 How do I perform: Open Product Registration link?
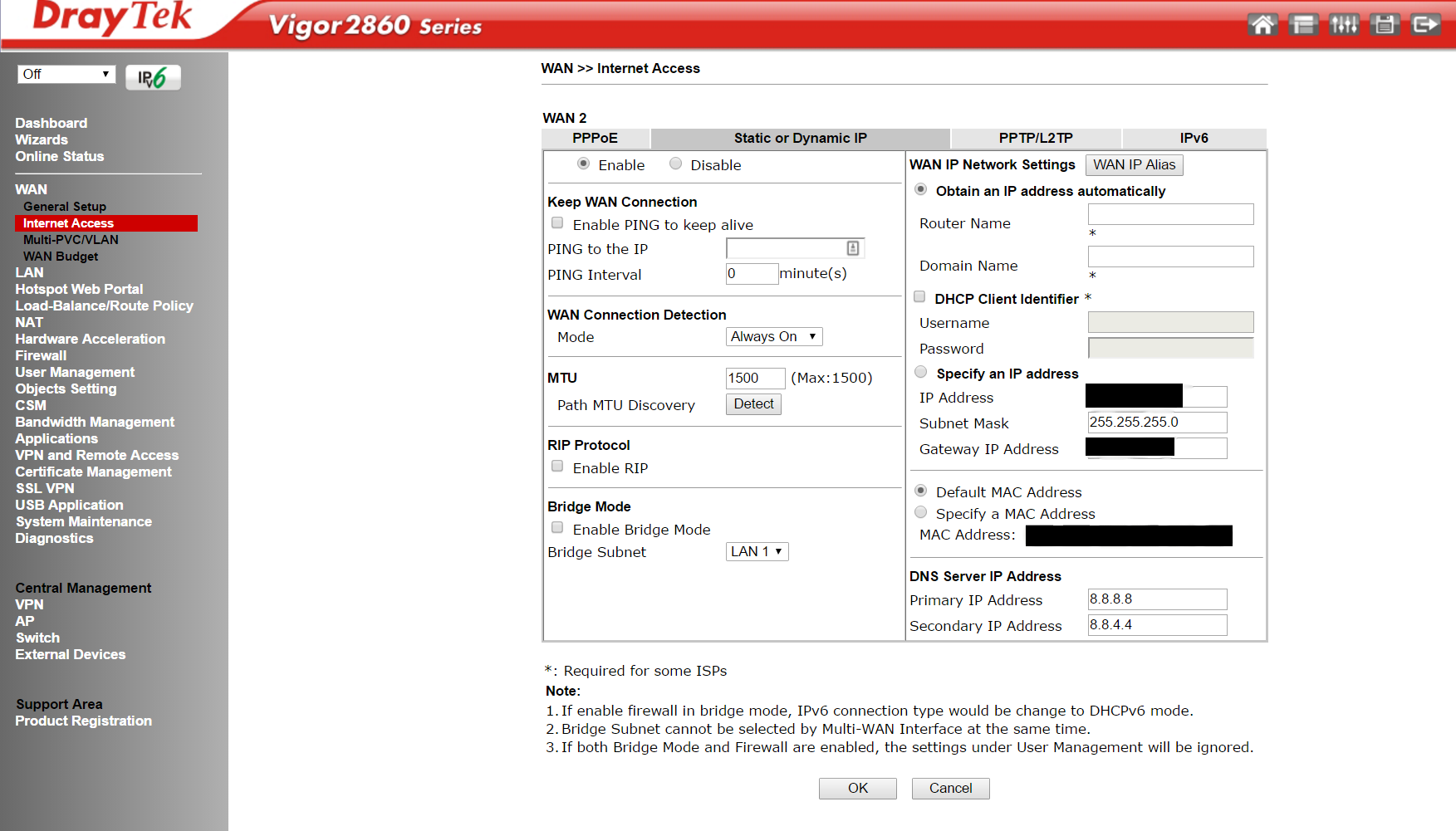pyautogui.click(x=83, y=721)
